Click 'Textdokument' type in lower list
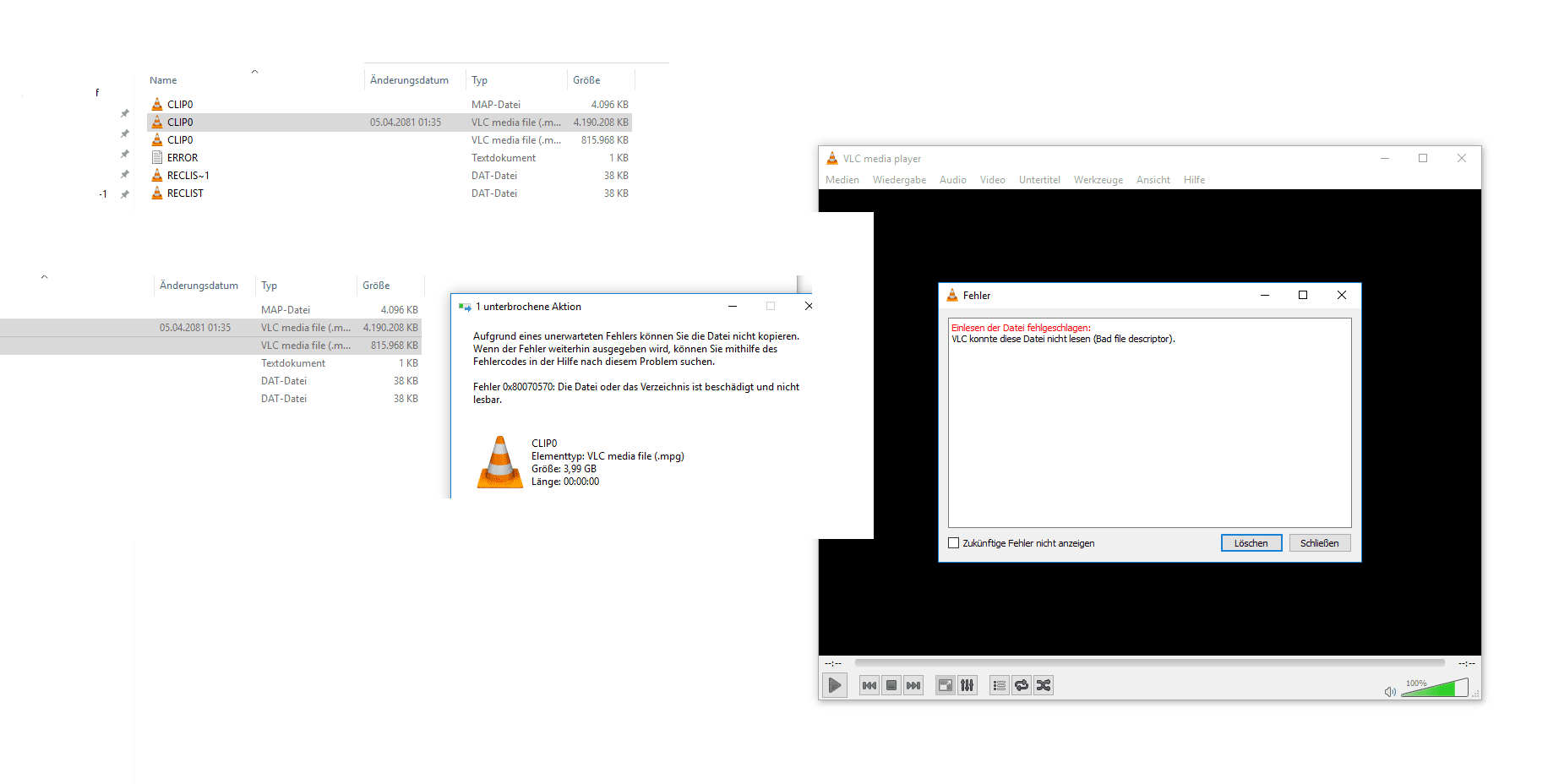This screenshot has width=1548, height=784. [293, 363]
